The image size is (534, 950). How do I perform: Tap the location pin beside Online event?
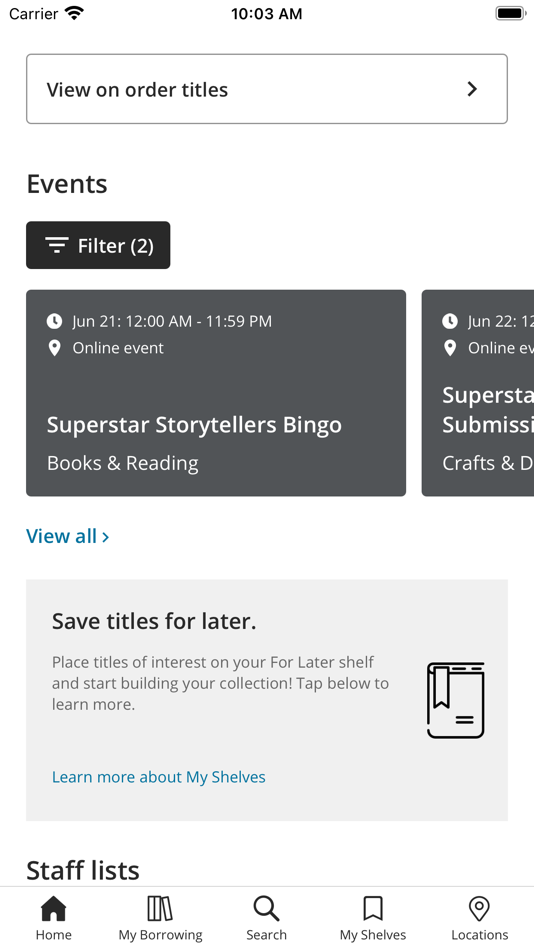(x=55, y=348)
